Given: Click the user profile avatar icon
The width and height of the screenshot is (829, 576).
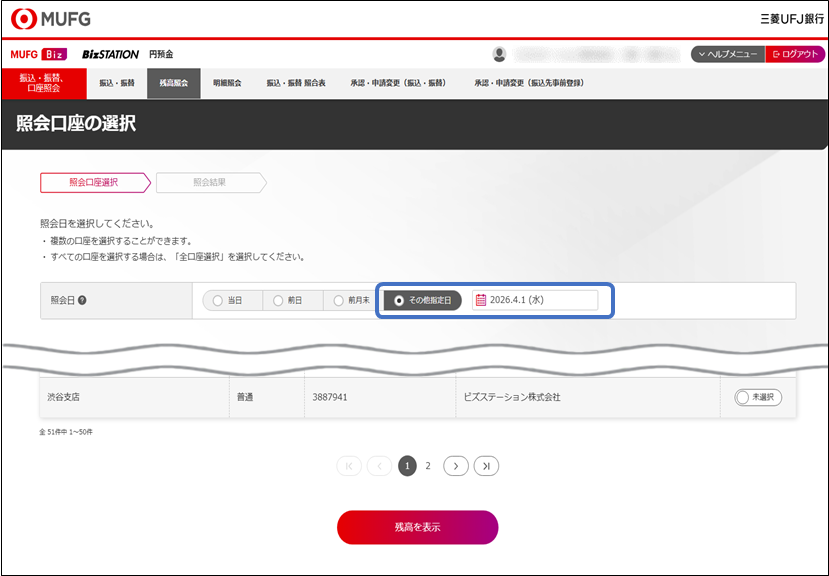Looking at the screenshot, I should [x=499, y=54].
